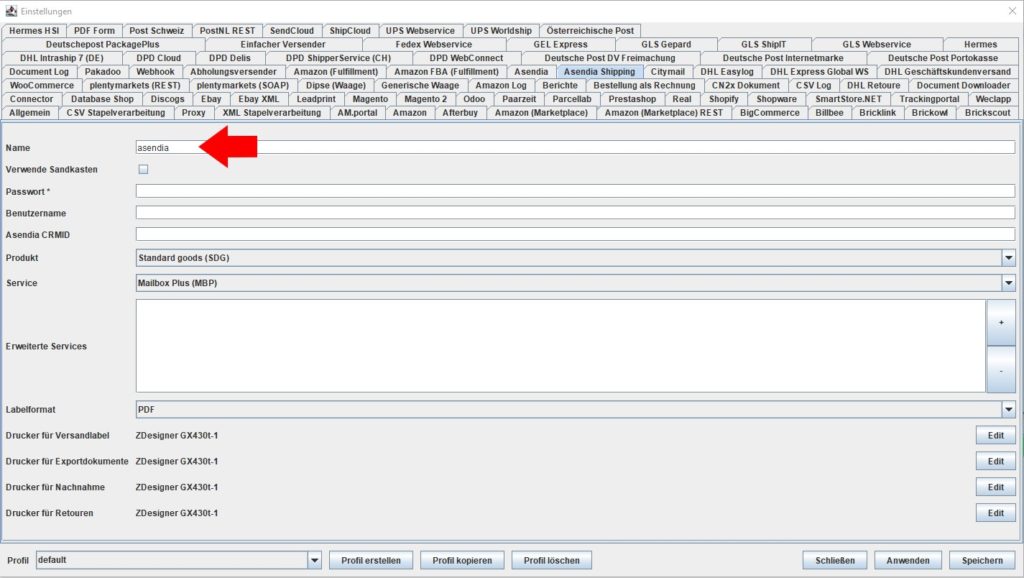The image size is (1024, 578).
Task: Open the Hermes HSI tab
Action: tap(34, 31)
